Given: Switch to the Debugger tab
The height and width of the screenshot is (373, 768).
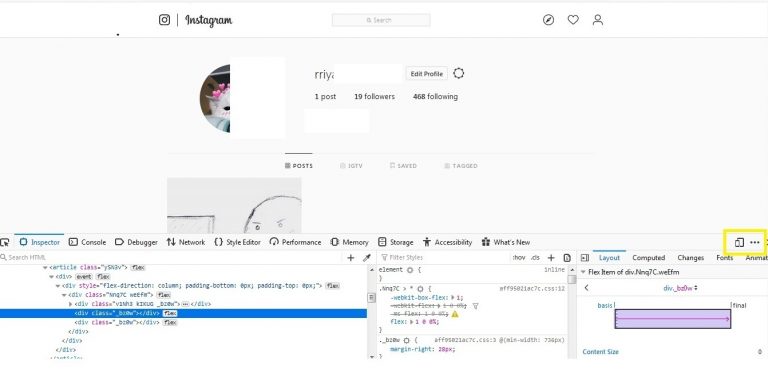Looking at the screenshot, I should [136, 242].
